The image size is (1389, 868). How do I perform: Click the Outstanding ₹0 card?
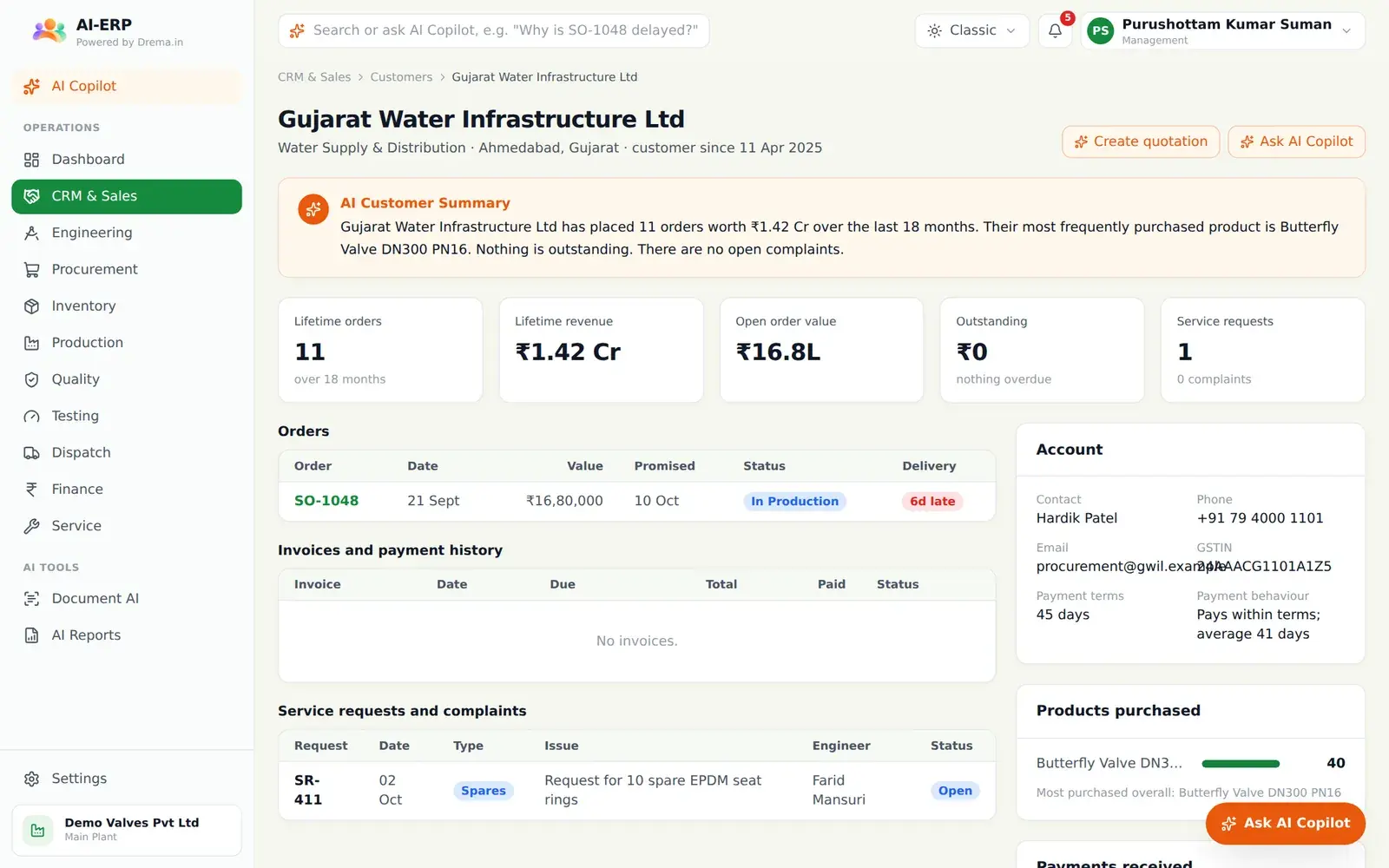coord(1042,350)
